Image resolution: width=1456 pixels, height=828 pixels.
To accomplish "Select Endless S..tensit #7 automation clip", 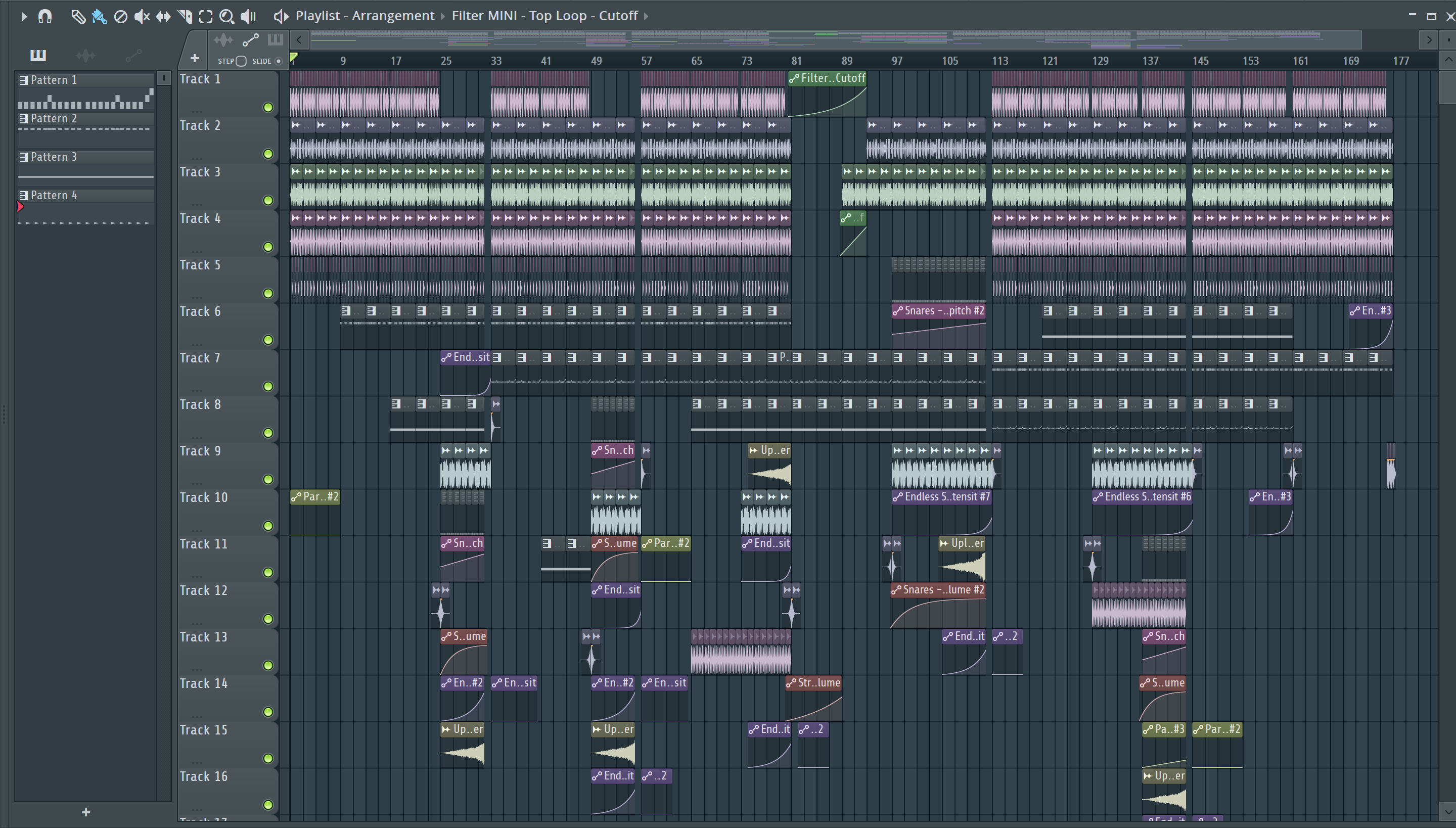I will click(942, 513).
